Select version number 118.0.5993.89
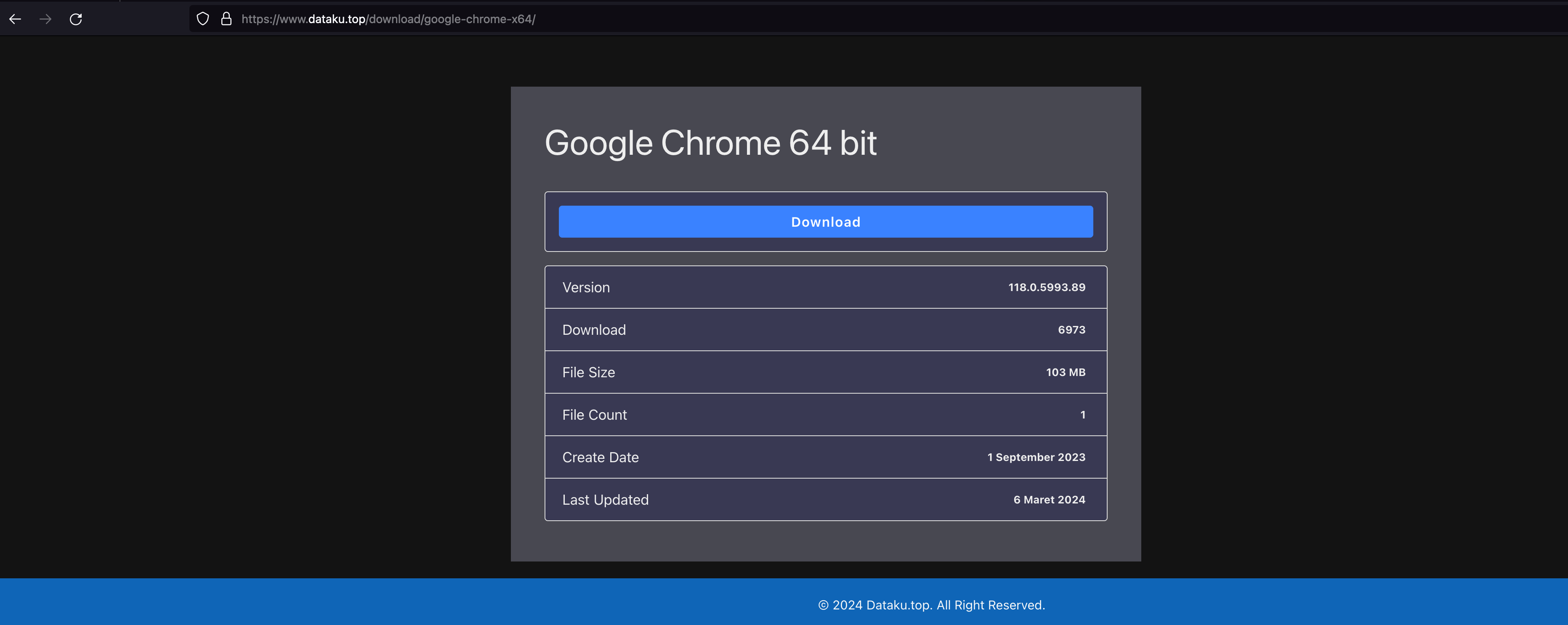Viewport: 1568px width, 625px height. pos(1046,287)
